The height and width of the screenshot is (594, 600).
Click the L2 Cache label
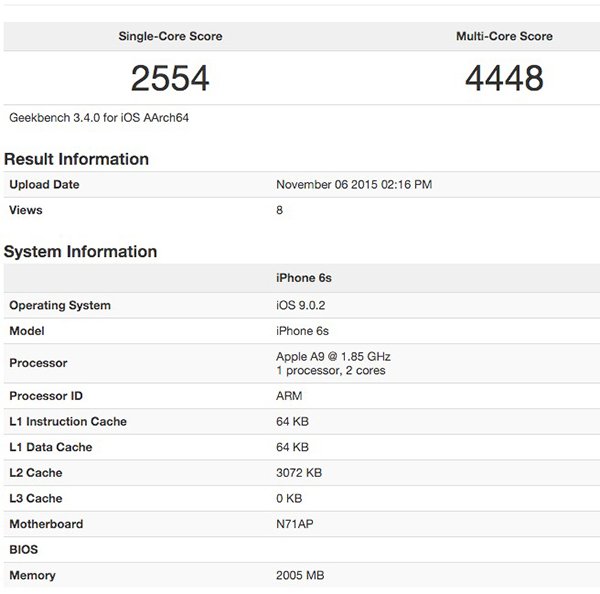36,473
